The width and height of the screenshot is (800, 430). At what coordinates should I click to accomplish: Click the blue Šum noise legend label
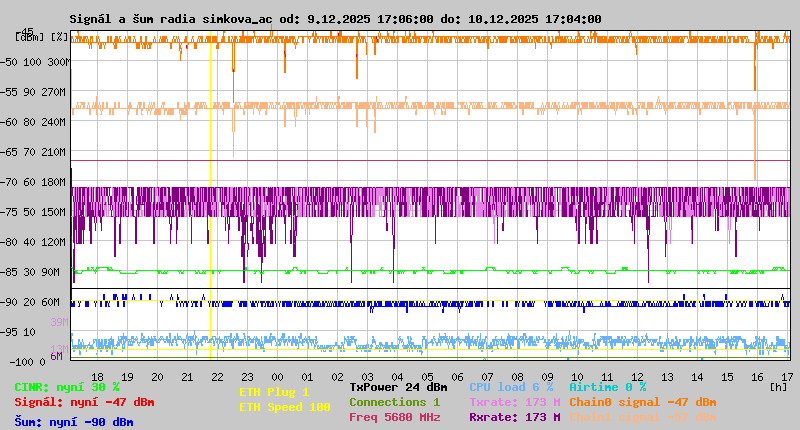click(x=74, y=422)
